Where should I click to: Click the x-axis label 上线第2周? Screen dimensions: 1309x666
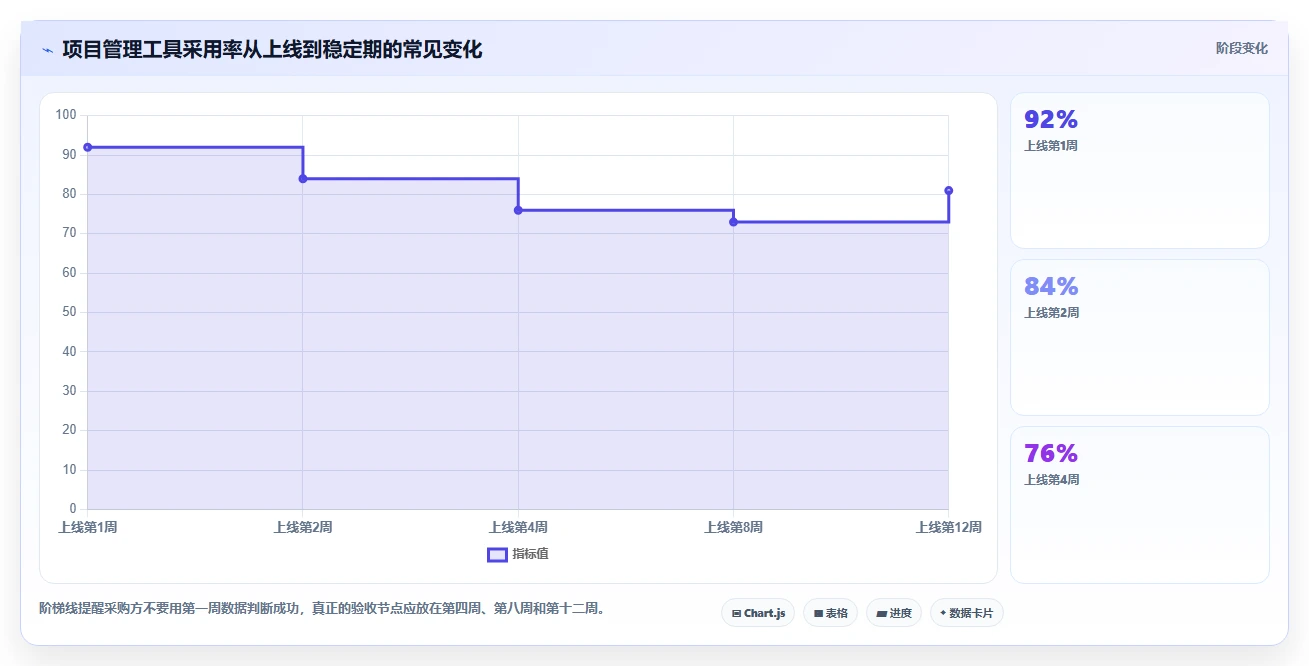[303, 527]
